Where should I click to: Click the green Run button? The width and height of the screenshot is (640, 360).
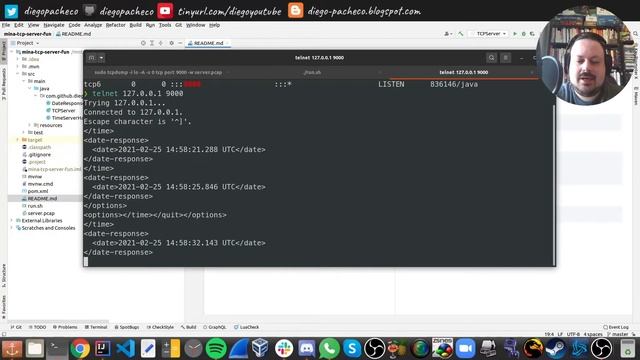(515, 34)
